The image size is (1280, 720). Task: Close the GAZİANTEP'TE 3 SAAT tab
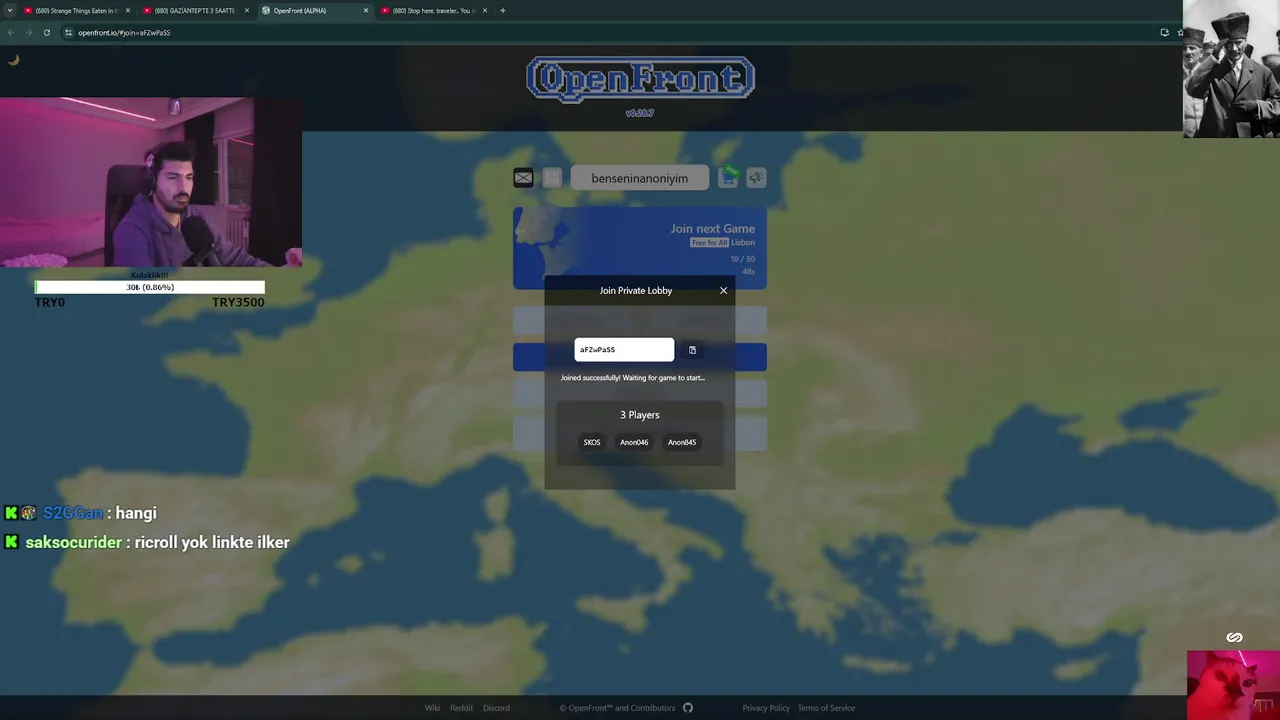pos(247,10)
